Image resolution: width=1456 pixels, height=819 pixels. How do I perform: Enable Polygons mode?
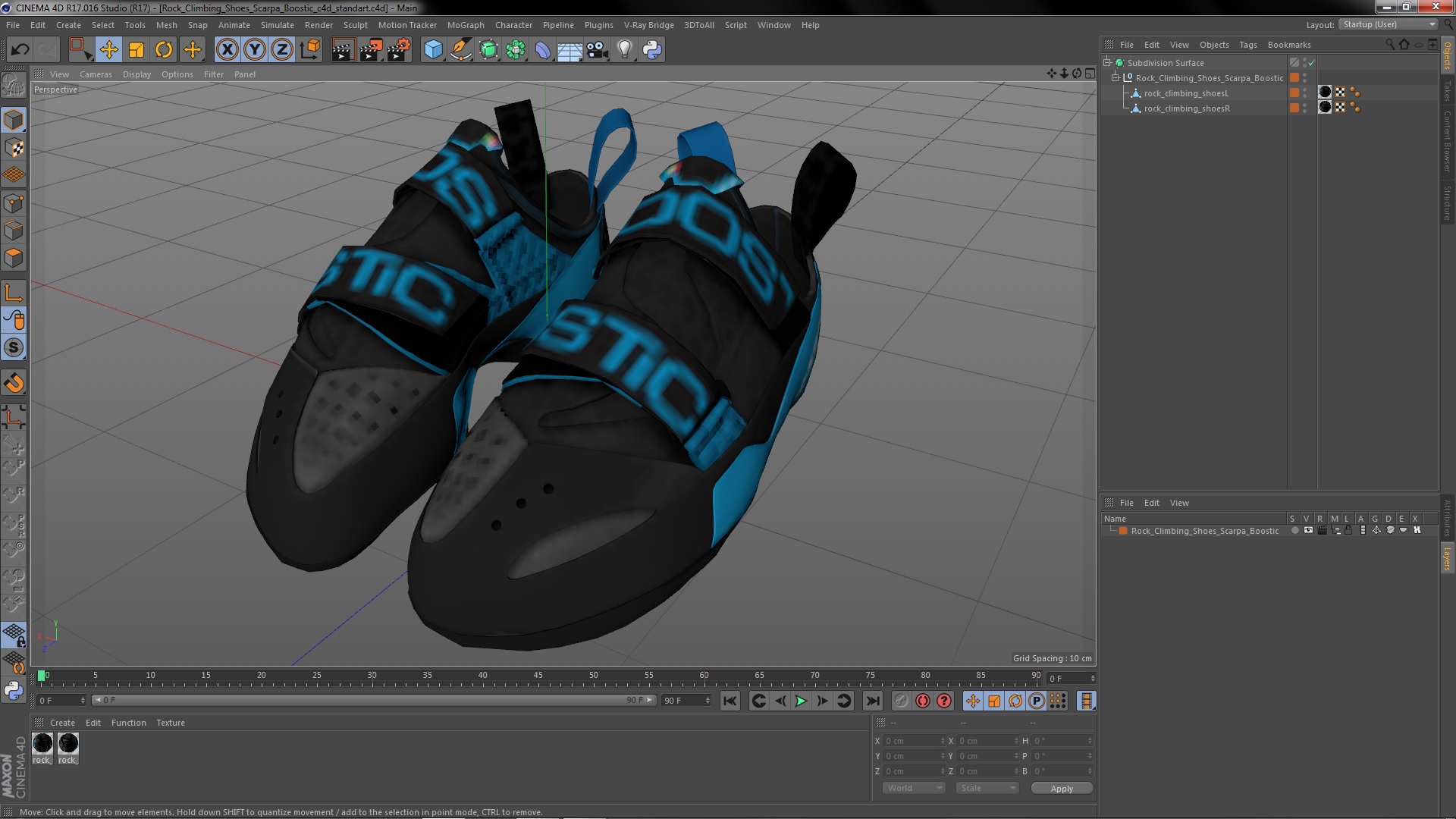point(14,258)
